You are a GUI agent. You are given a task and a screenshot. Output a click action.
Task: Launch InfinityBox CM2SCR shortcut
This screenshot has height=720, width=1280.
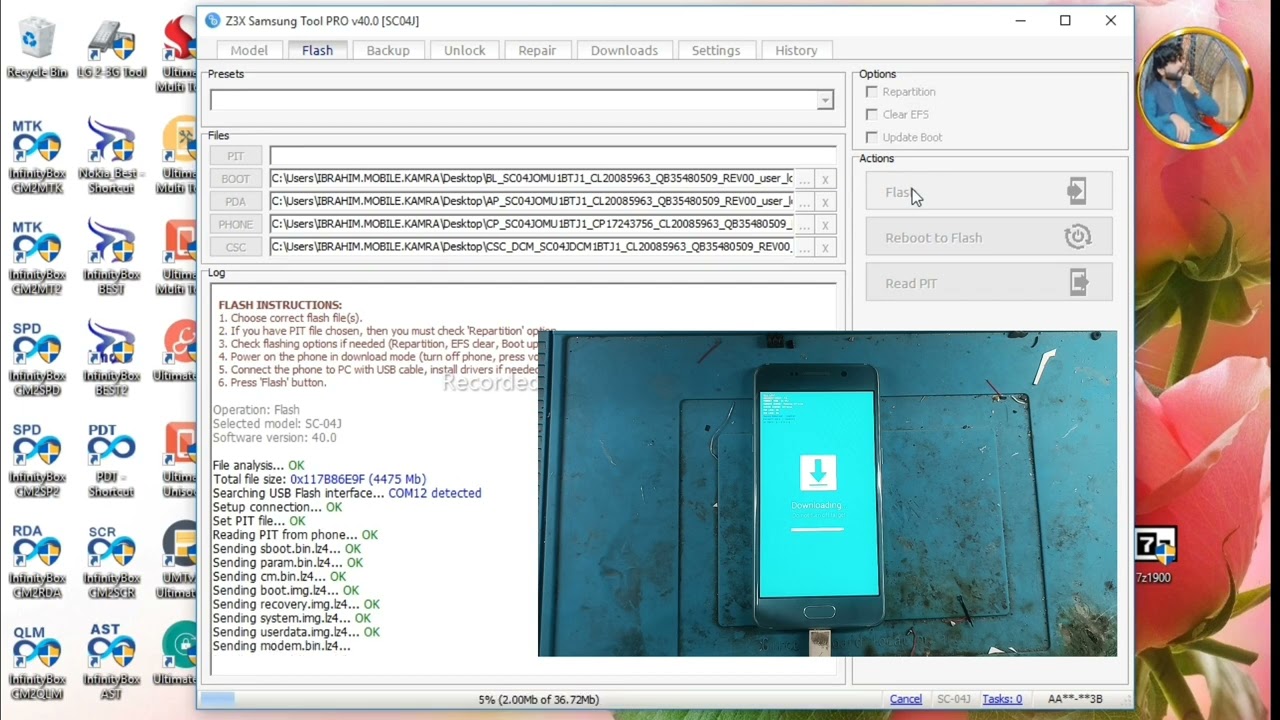pos(111,562)
